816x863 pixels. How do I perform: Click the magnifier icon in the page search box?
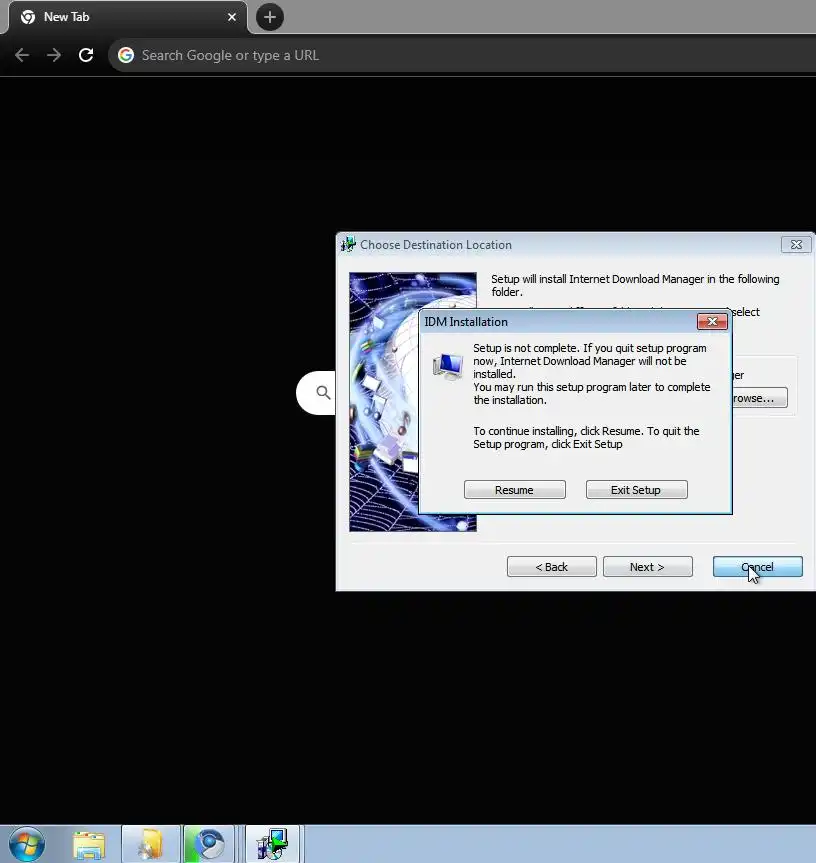pos(324,392)
